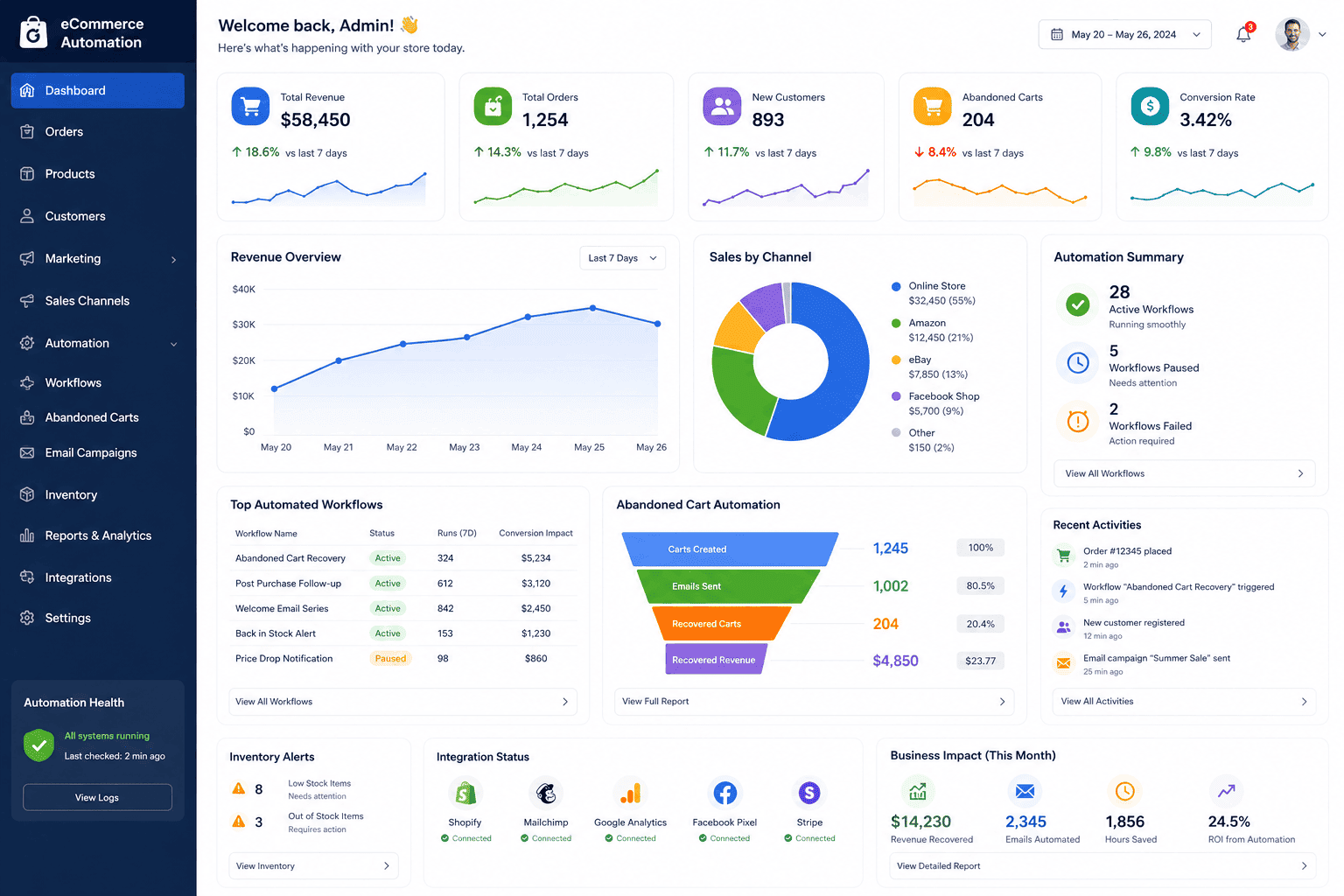Click the Order #12345 placed cart icon

1064,556
